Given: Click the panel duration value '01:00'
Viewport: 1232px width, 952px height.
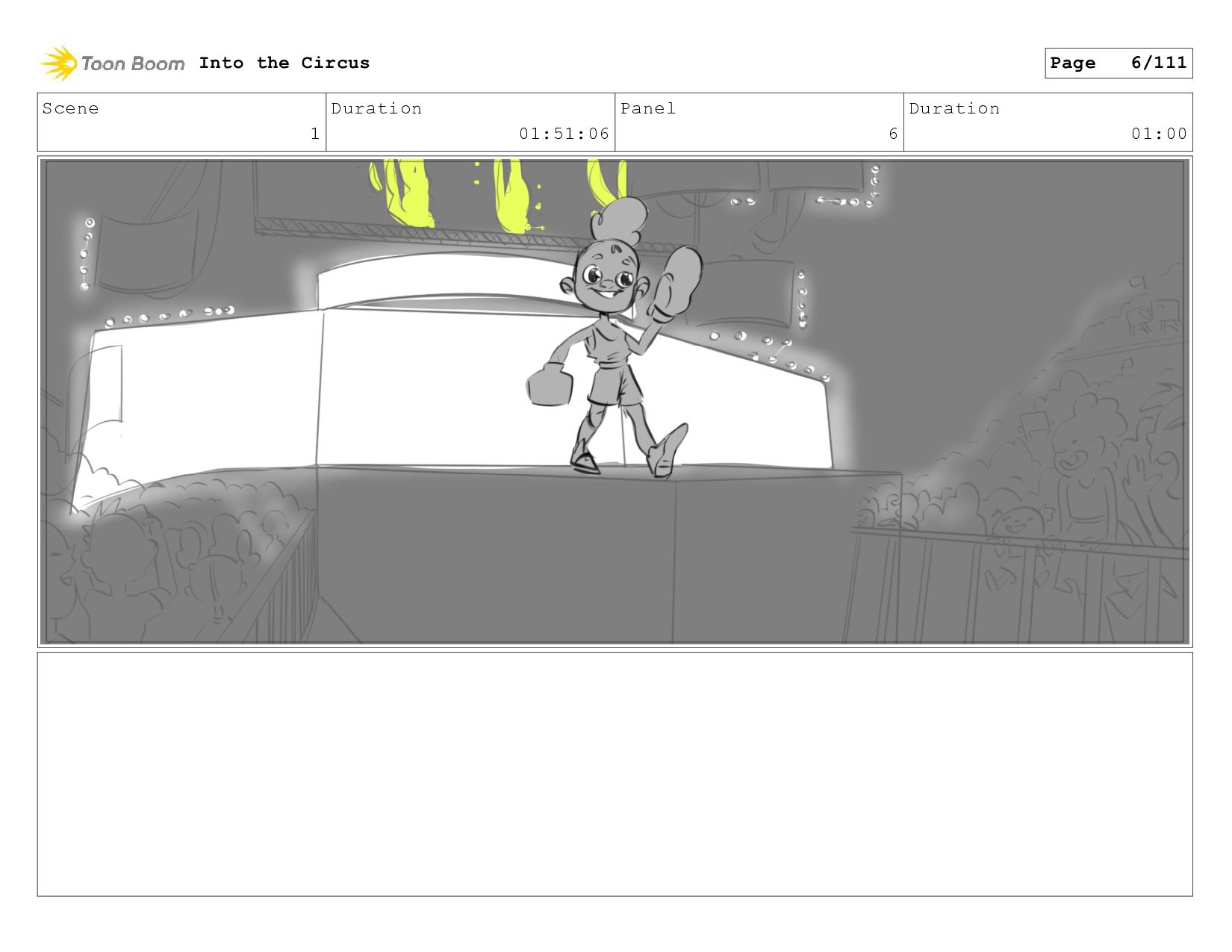Looking at the screenshot, I should [1159, 134].
